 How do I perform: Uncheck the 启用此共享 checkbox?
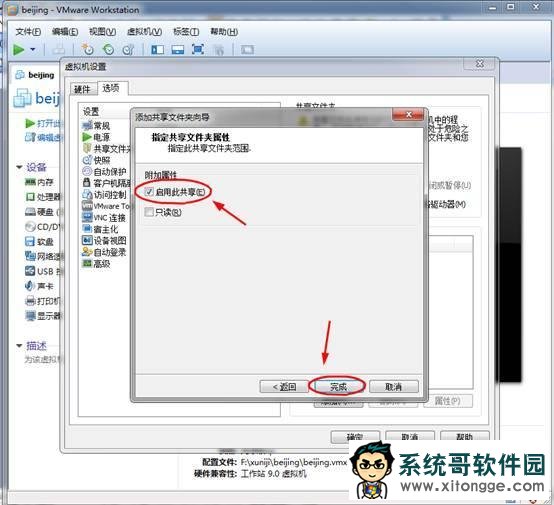pos(149,192)
